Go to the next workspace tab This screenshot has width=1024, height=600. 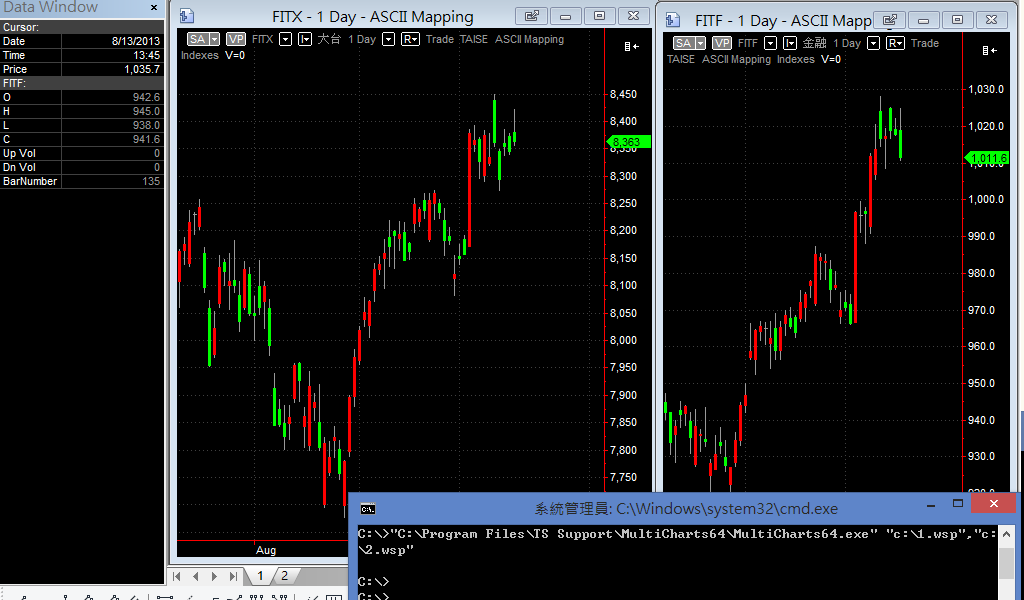point(214,576)
